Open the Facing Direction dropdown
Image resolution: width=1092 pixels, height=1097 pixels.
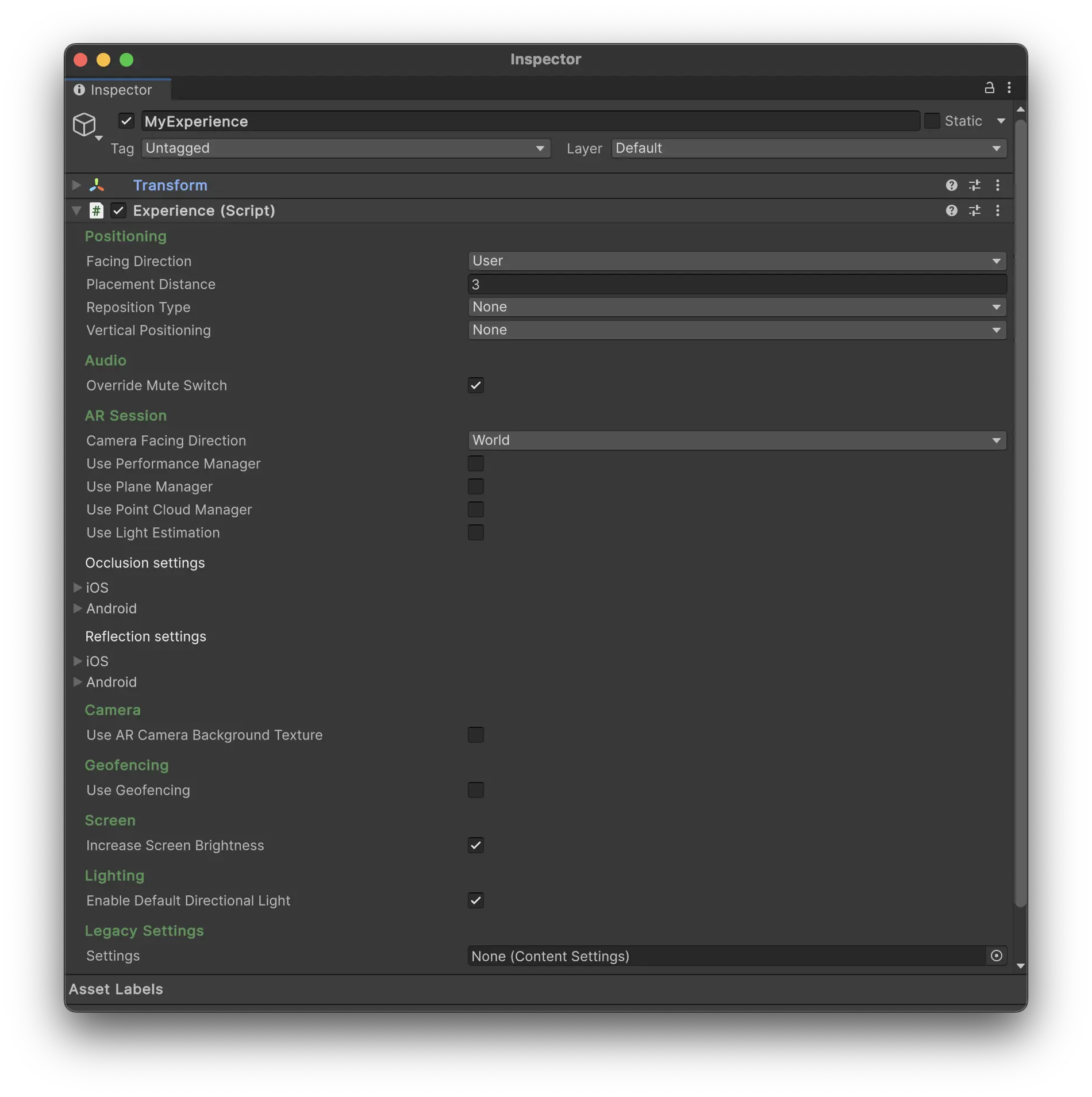point(737,261)
